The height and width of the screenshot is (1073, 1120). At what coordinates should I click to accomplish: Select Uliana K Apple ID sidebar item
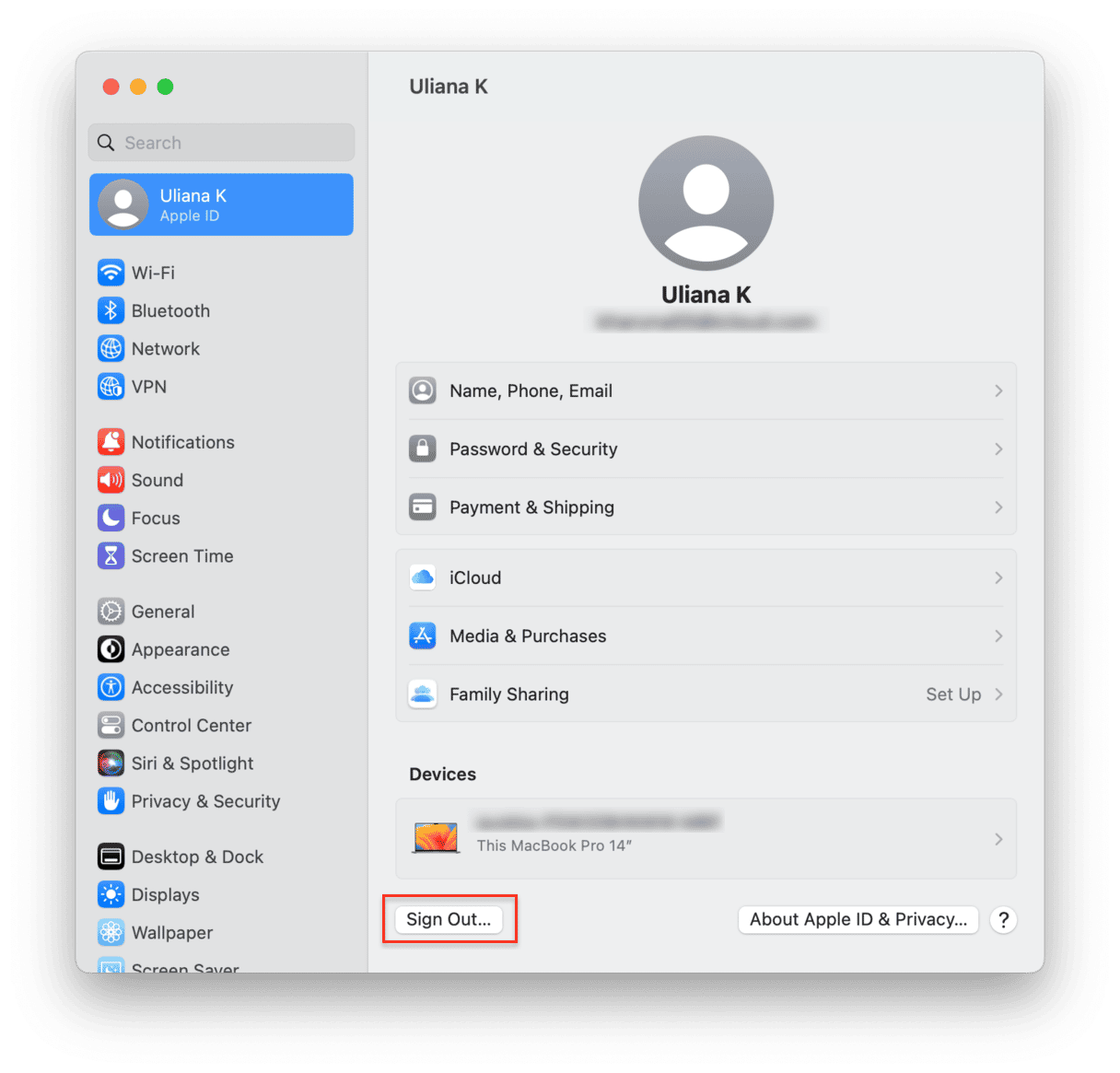point(221,204)
